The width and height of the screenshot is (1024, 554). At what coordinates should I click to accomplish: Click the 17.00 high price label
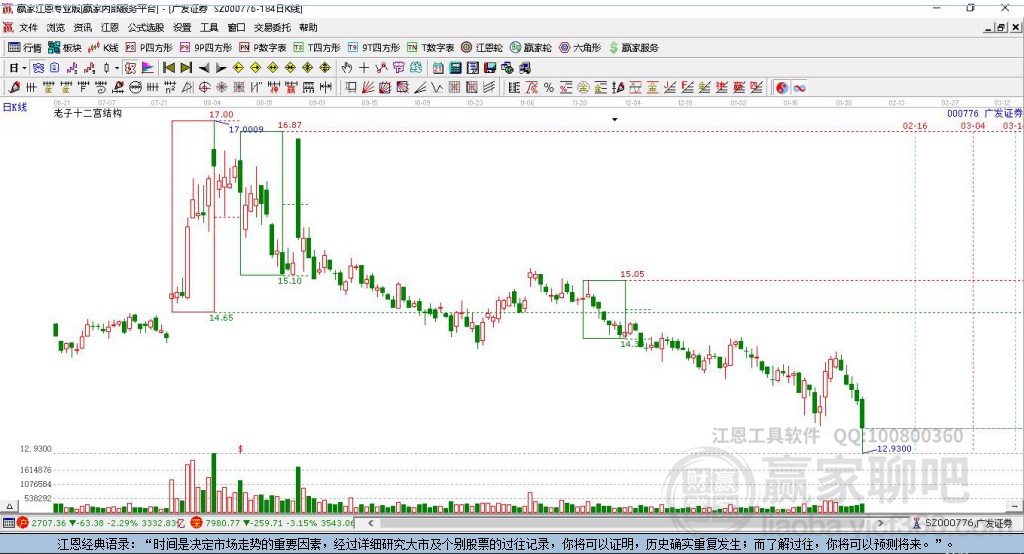221,115
